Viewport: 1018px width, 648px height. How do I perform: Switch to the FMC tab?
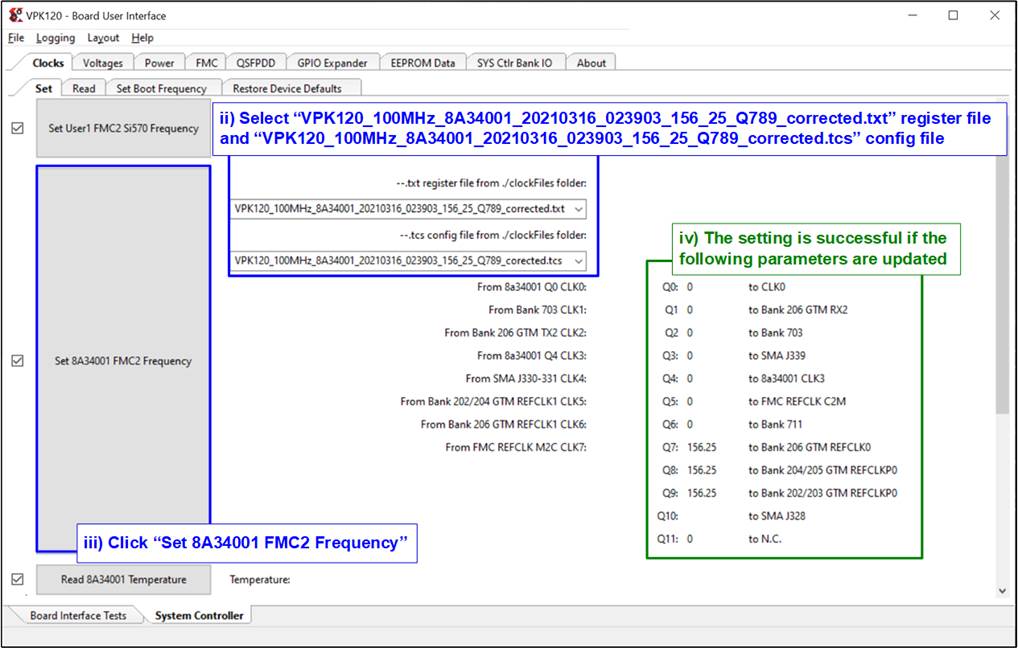[206, 63]
